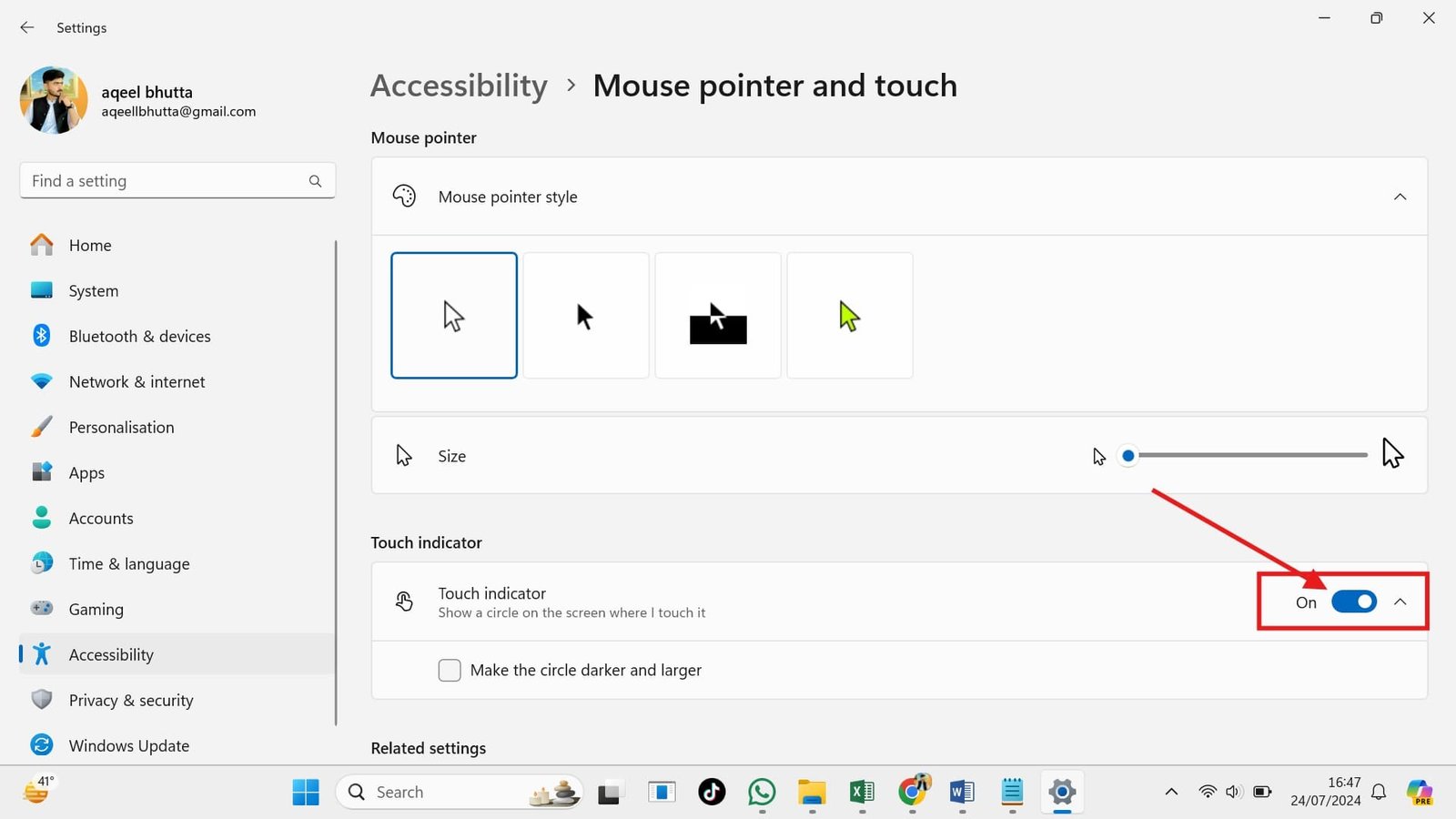Select the inverted mouse pointer style
This screenshot has height=819, width=1456.
click(x=717, y=316)
